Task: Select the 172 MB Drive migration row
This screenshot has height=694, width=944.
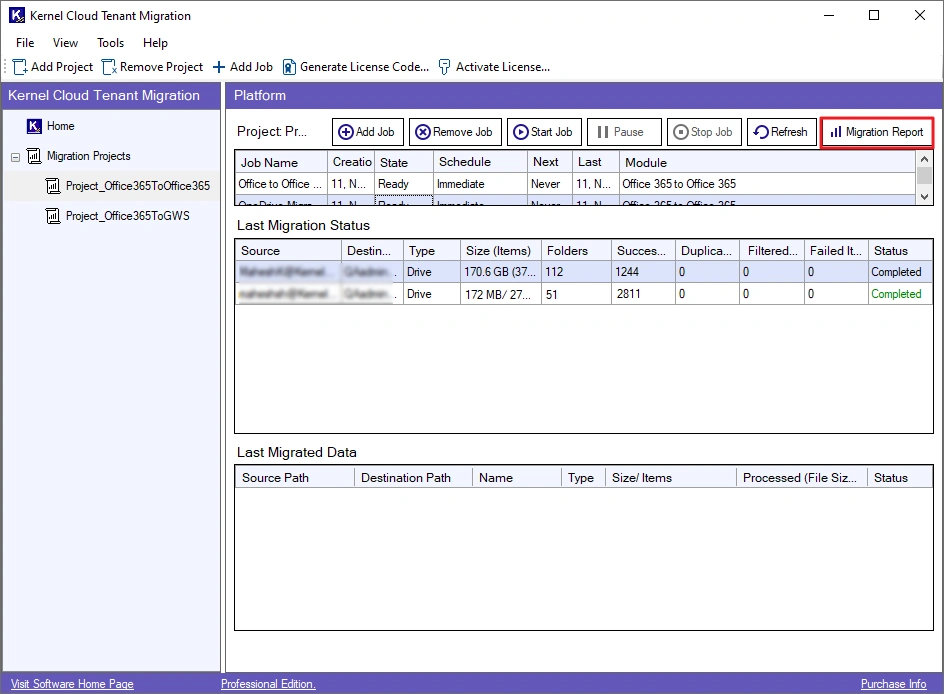Action: (x=500, y=294)
